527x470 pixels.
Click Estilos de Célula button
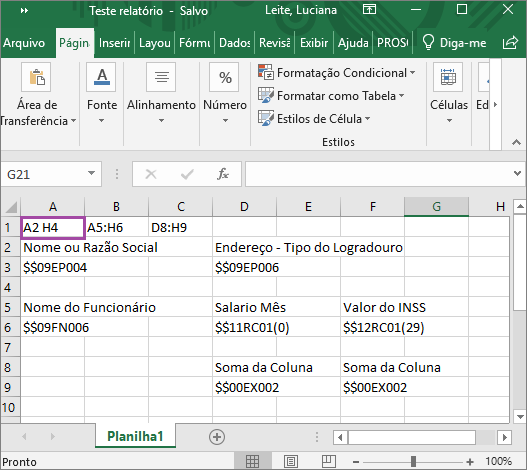(314, 118)
